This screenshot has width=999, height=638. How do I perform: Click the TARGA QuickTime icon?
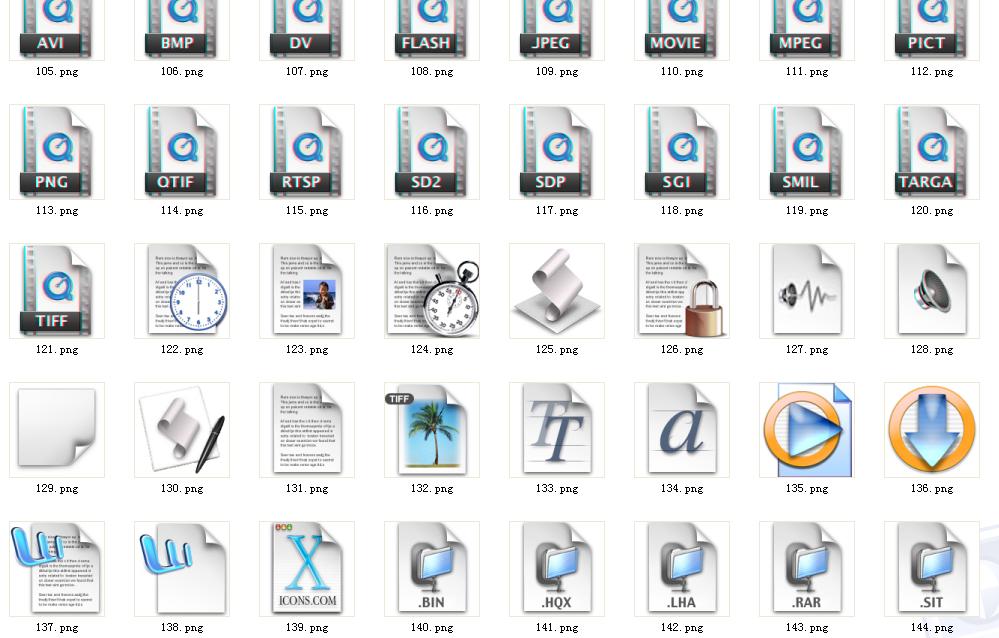[x=931, y=152]
